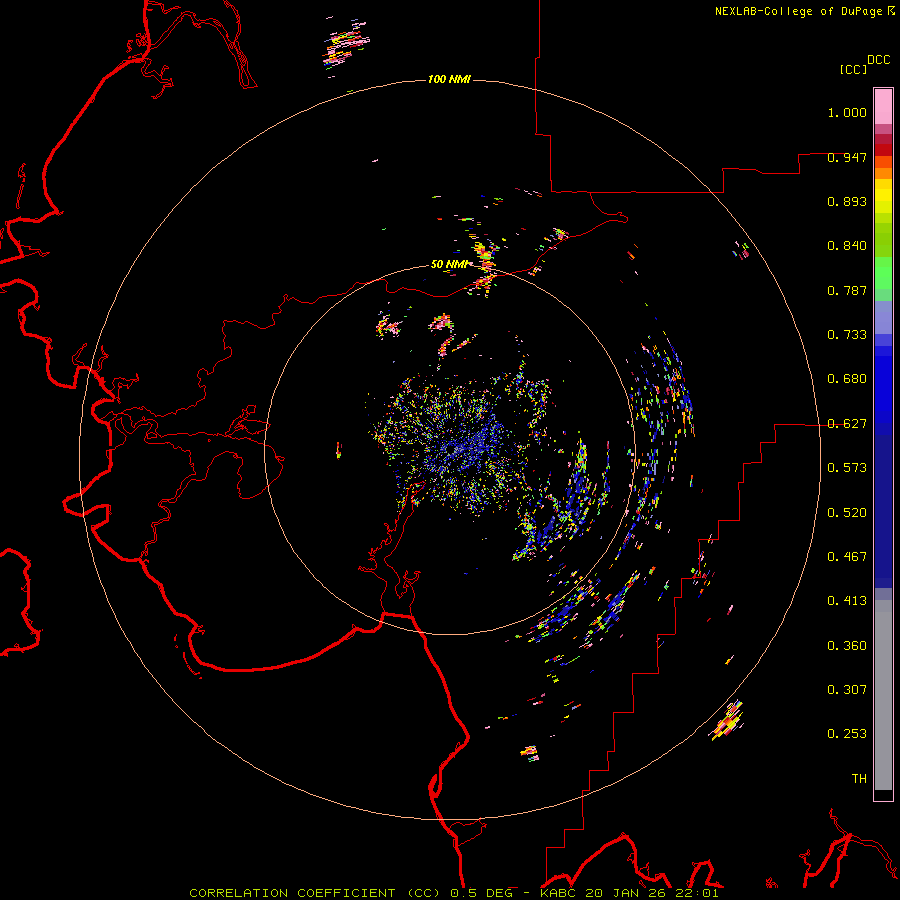Select the 0.680 scale value
The height and width of the screenshot is (900, 900).
click(847, 379)
